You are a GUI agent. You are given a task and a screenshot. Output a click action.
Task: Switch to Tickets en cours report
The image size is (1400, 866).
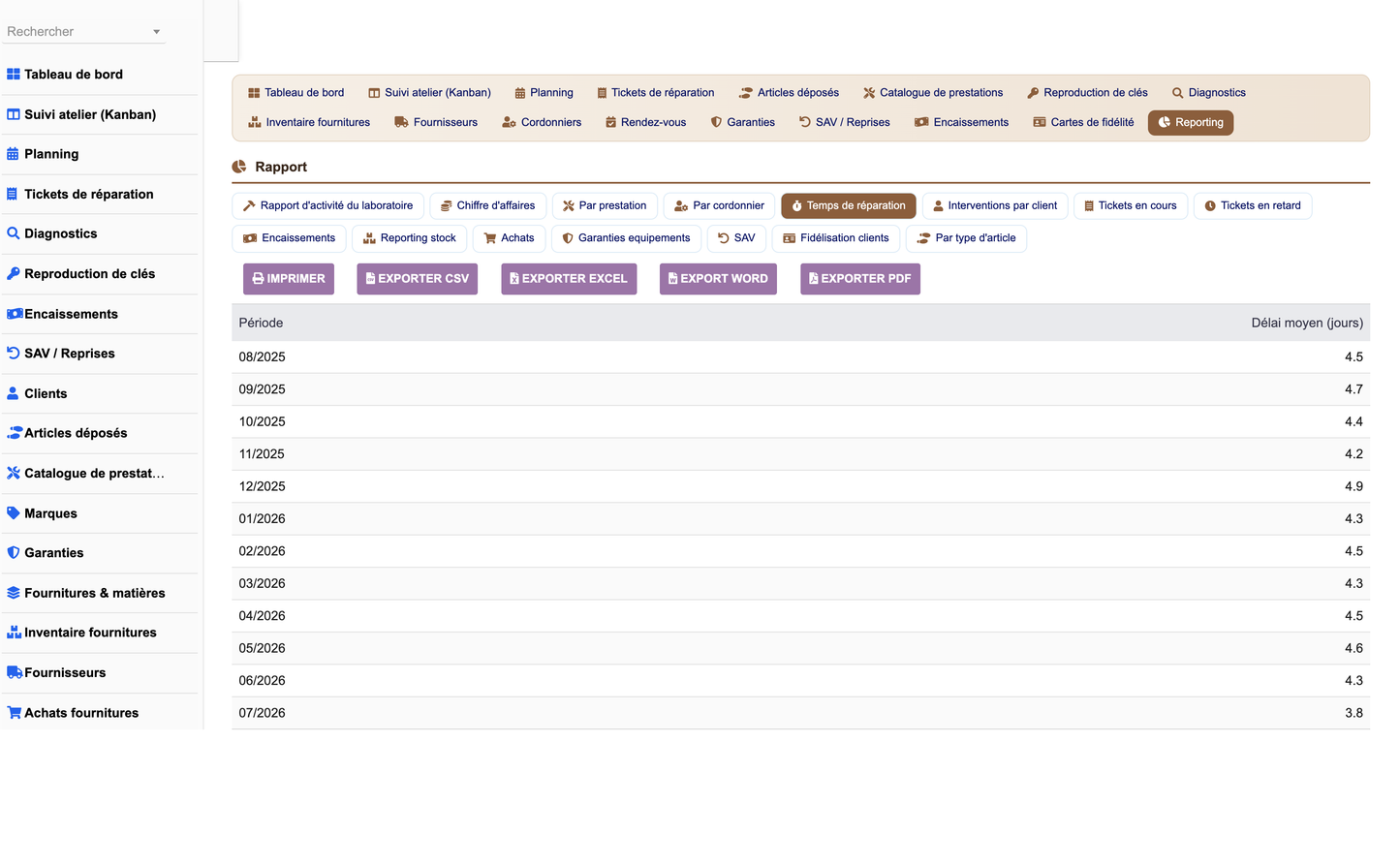click(x=1130, y=206)
